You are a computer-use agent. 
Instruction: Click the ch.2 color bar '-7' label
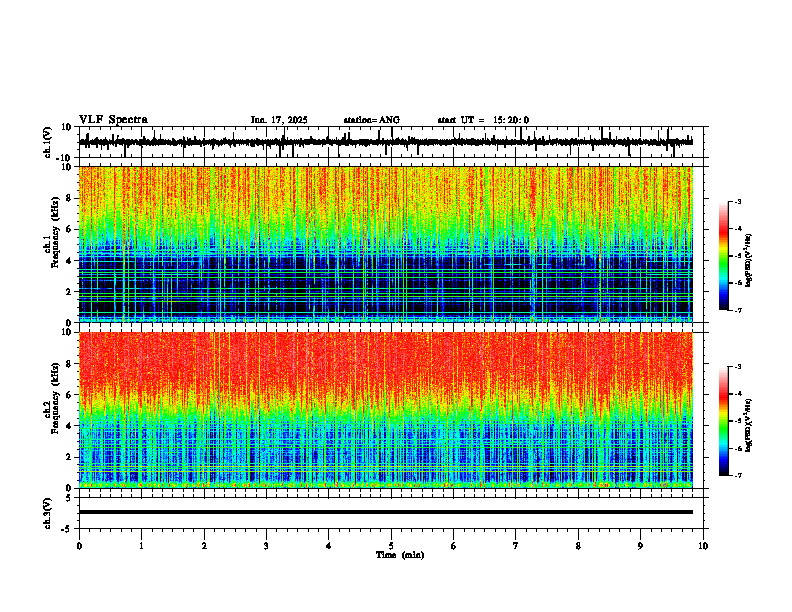[x=737, y=475]
